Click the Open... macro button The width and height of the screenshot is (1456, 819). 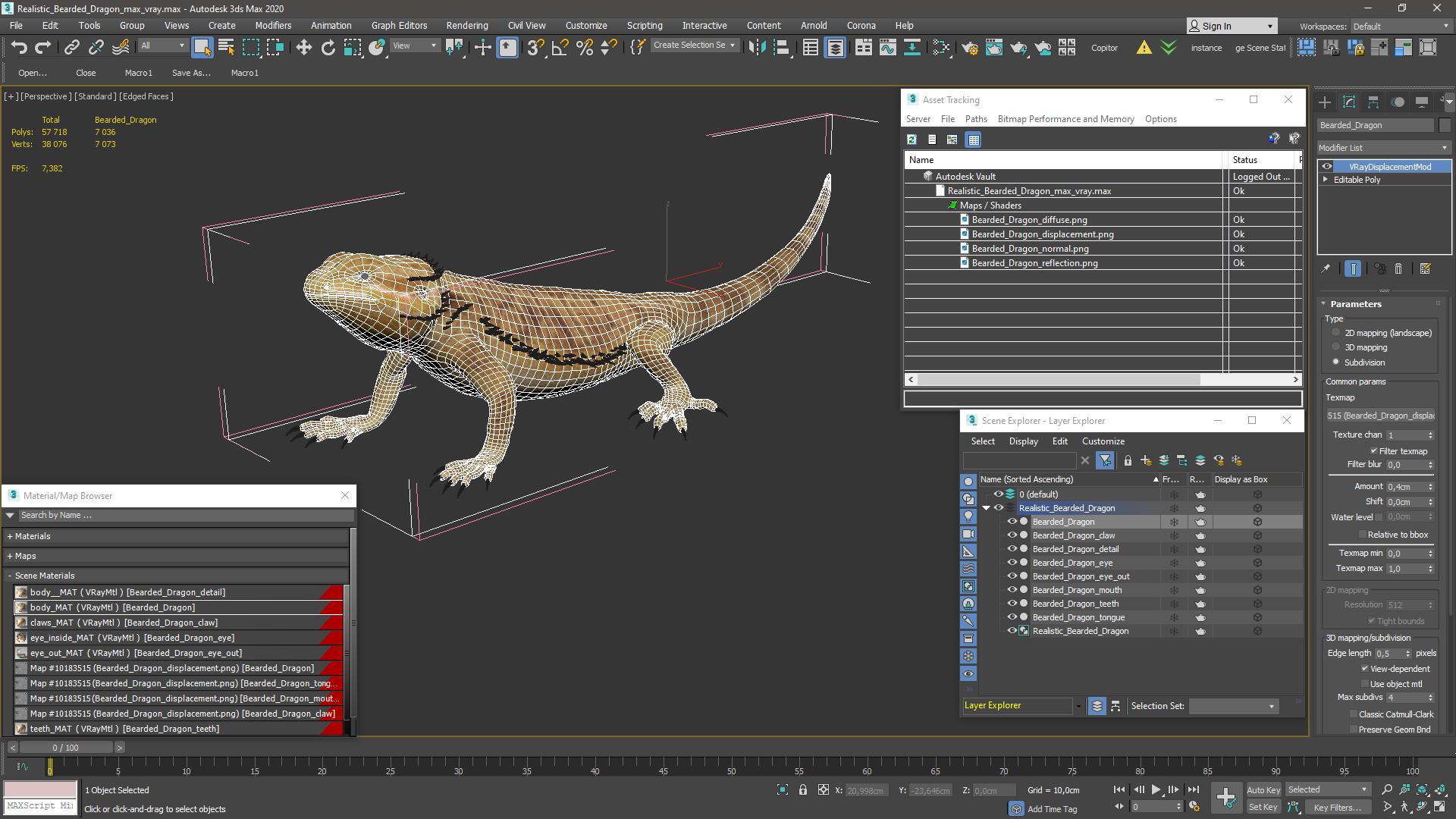click(x=33, y=73)
